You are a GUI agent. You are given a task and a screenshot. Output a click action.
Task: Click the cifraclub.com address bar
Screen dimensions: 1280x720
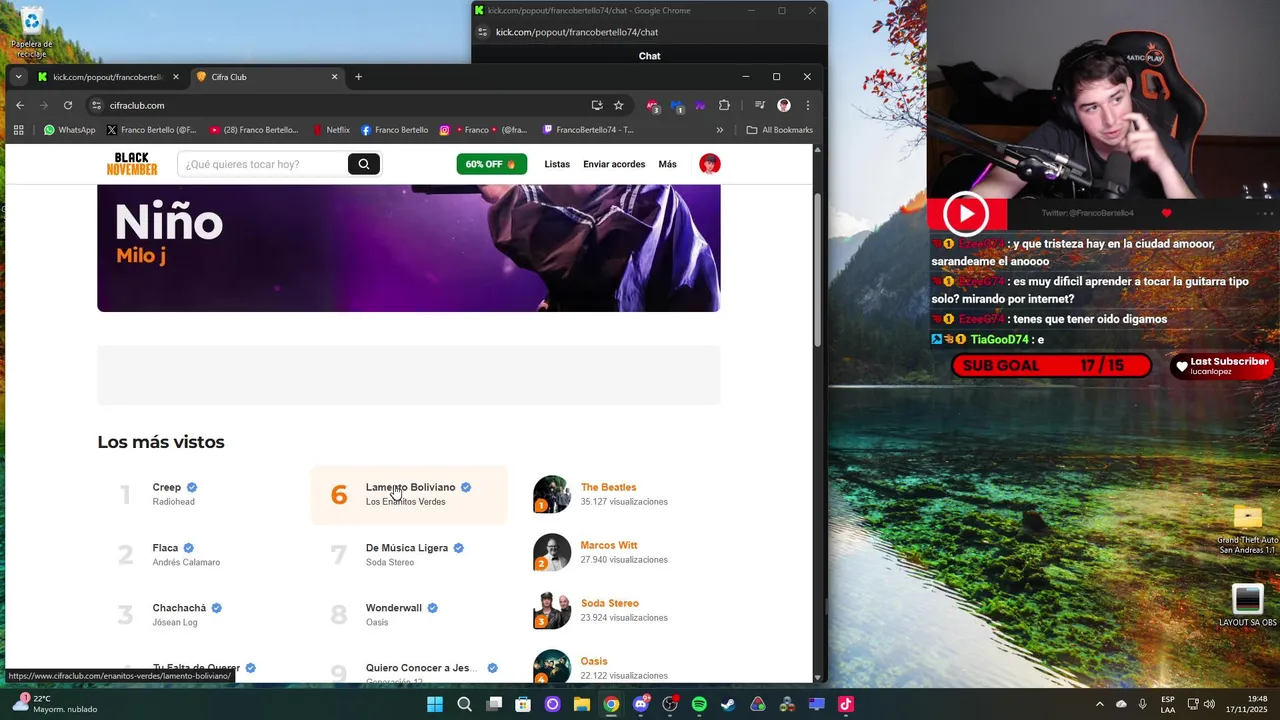click(340, 105)
